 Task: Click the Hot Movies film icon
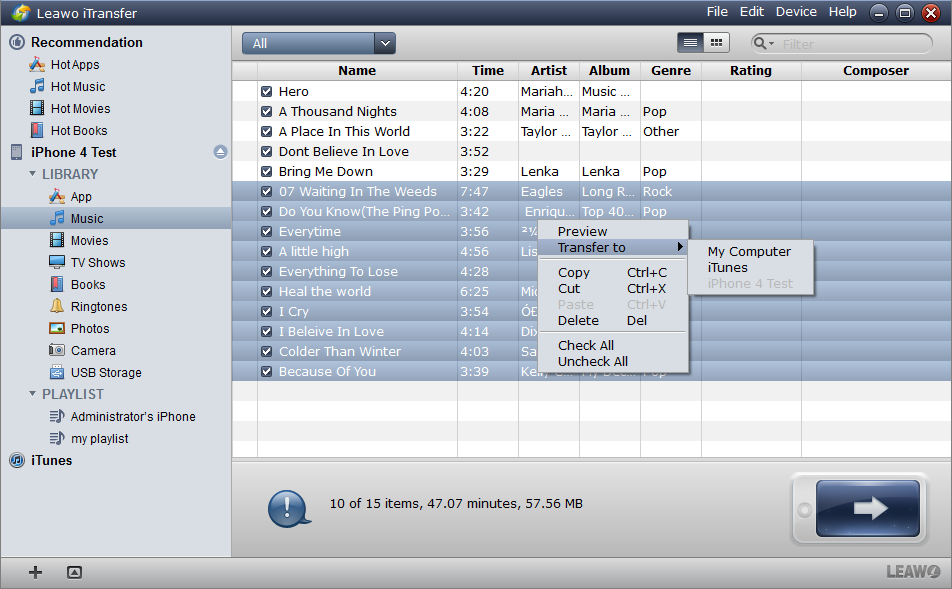[37, 108]
